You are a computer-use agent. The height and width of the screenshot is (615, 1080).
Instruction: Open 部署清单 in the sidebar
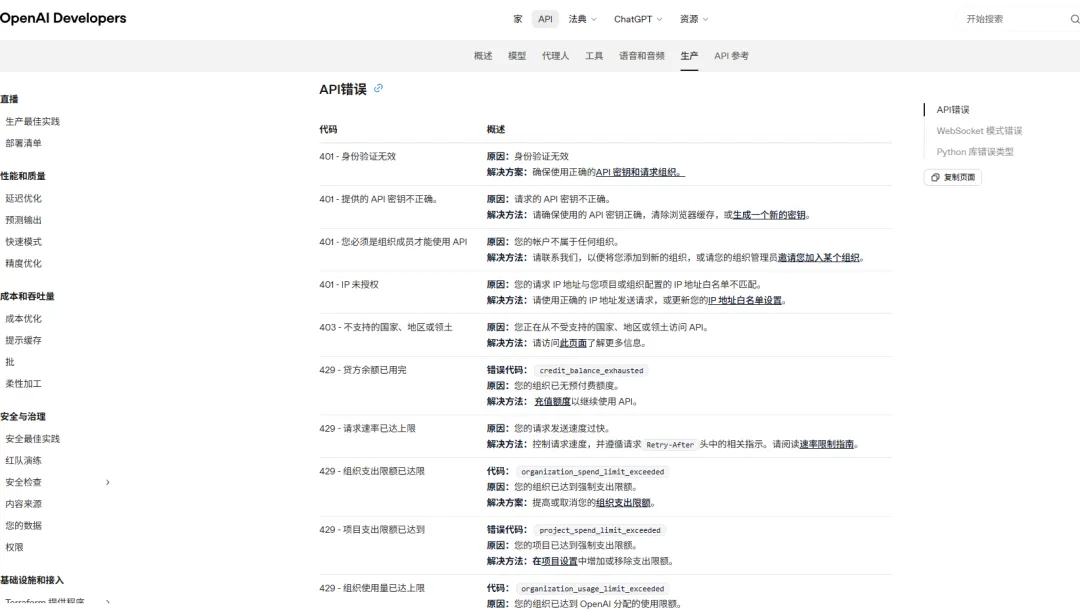tap(23, 143)
